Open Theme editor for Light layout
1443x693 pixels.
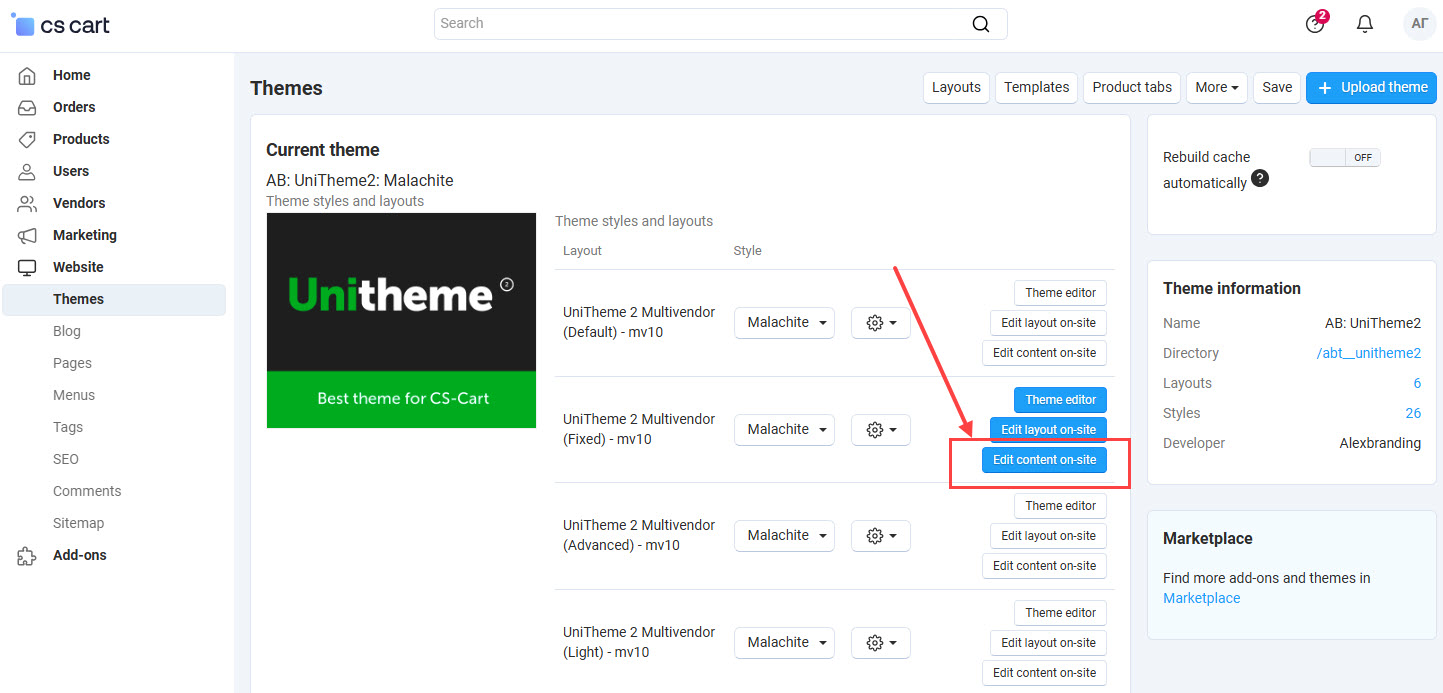pyautogui.click(x=1060, y=613)
